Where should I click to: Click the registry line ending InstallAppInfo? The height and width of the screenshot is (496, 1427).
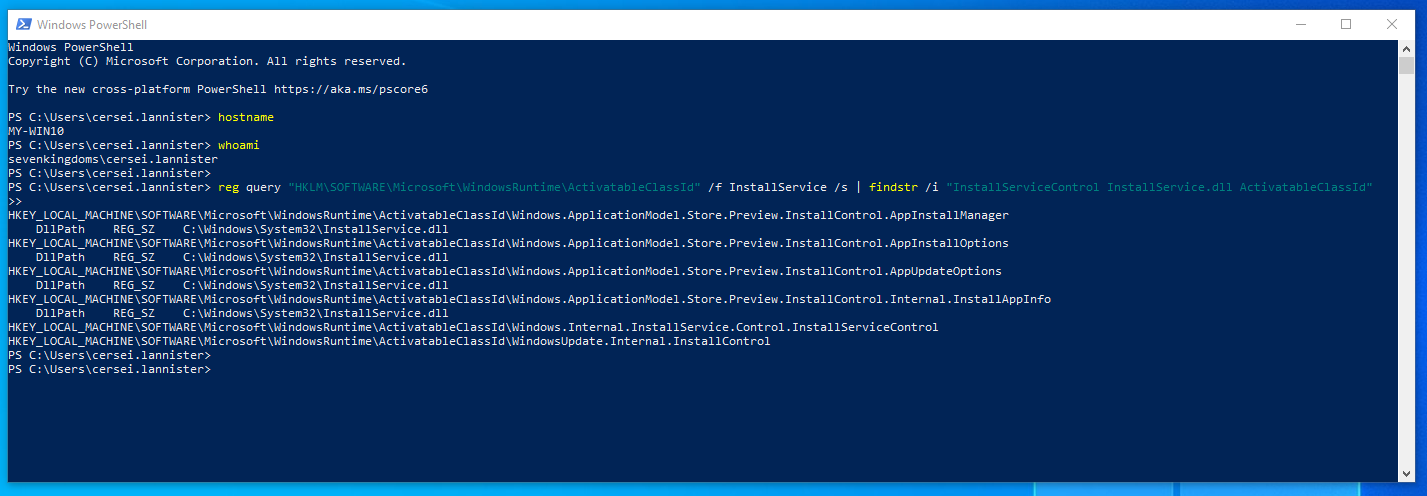click(x=529, y=299)
